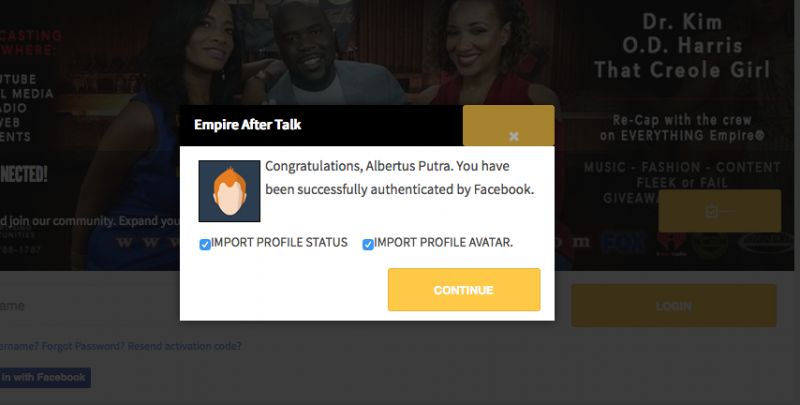
Task: Click the clipboard checkmark icon on yellow button
Action: point(712,211)
